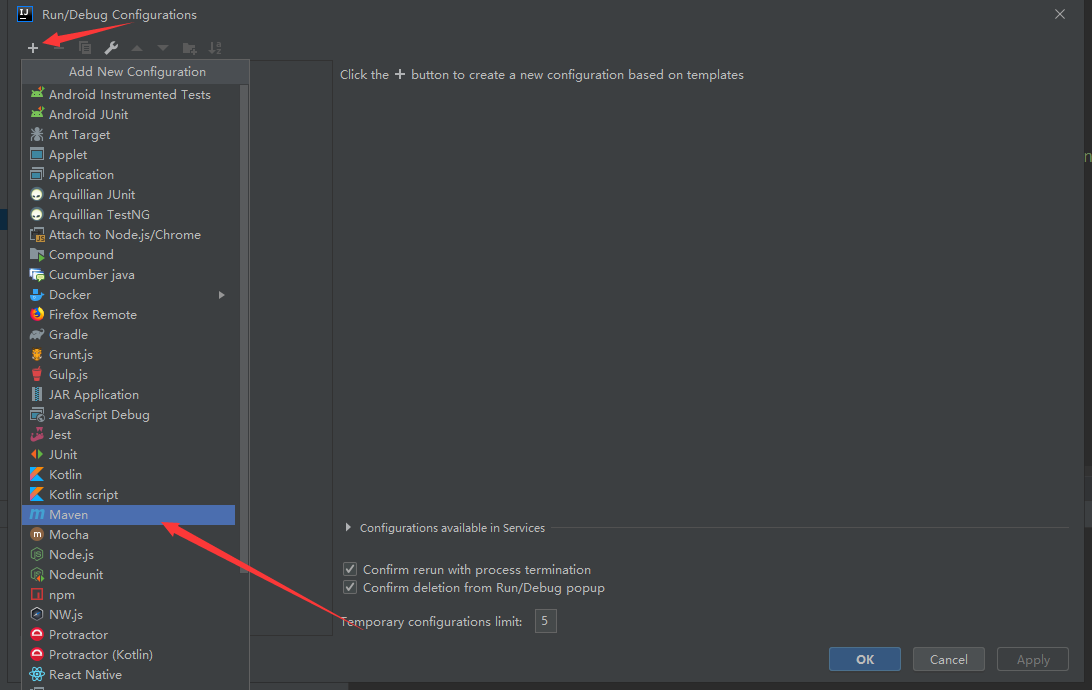Choose Gulp.js configuration
The width and height of the screenshot is (1092, 690).
(x=129, y=375)
